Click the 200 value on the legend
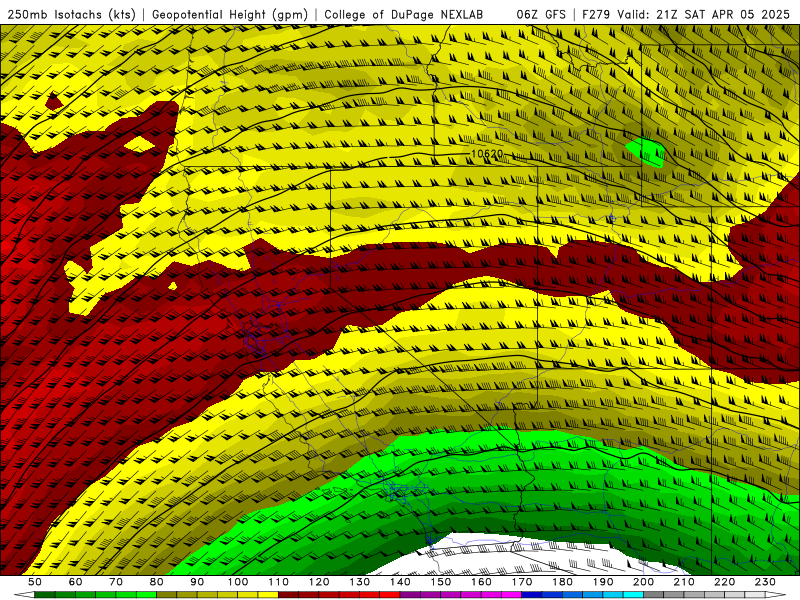 (x=643, y=582)
